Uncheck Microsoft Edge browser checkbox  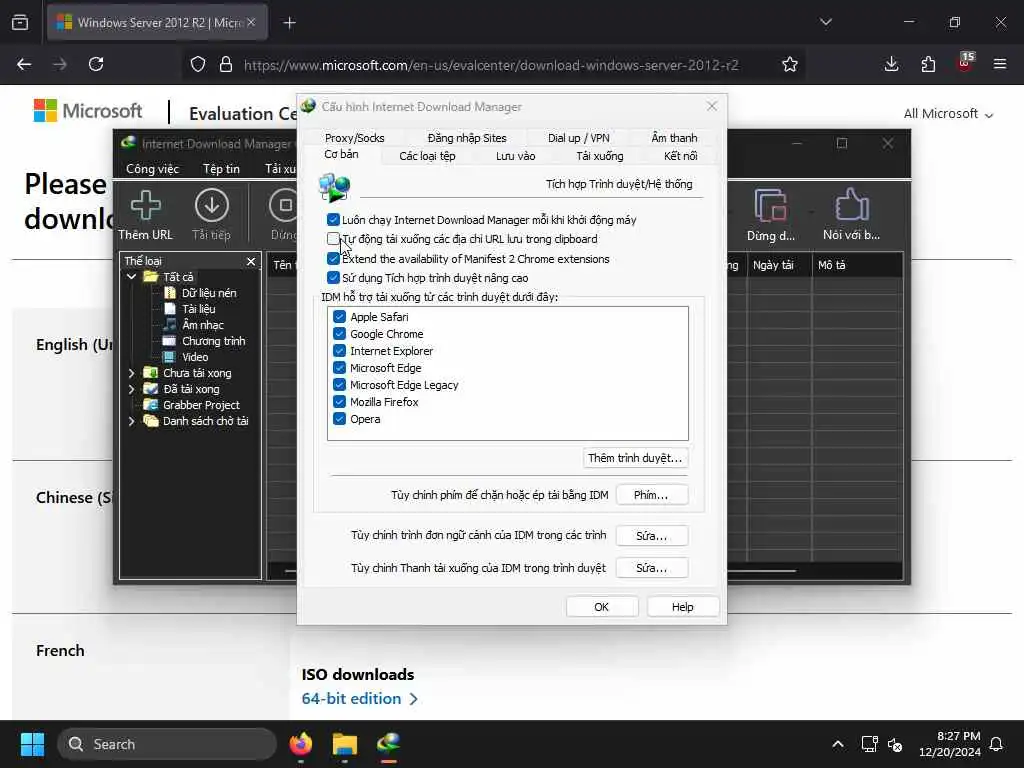point(339,368)
